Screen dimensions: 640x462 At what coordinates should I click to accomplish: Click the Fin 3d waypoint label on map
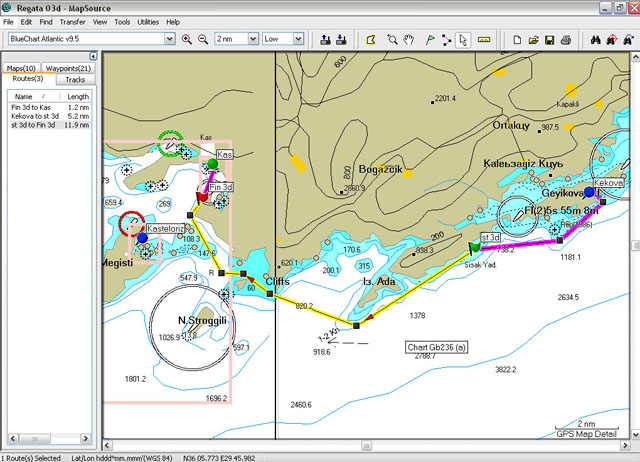tap(221, 187)
